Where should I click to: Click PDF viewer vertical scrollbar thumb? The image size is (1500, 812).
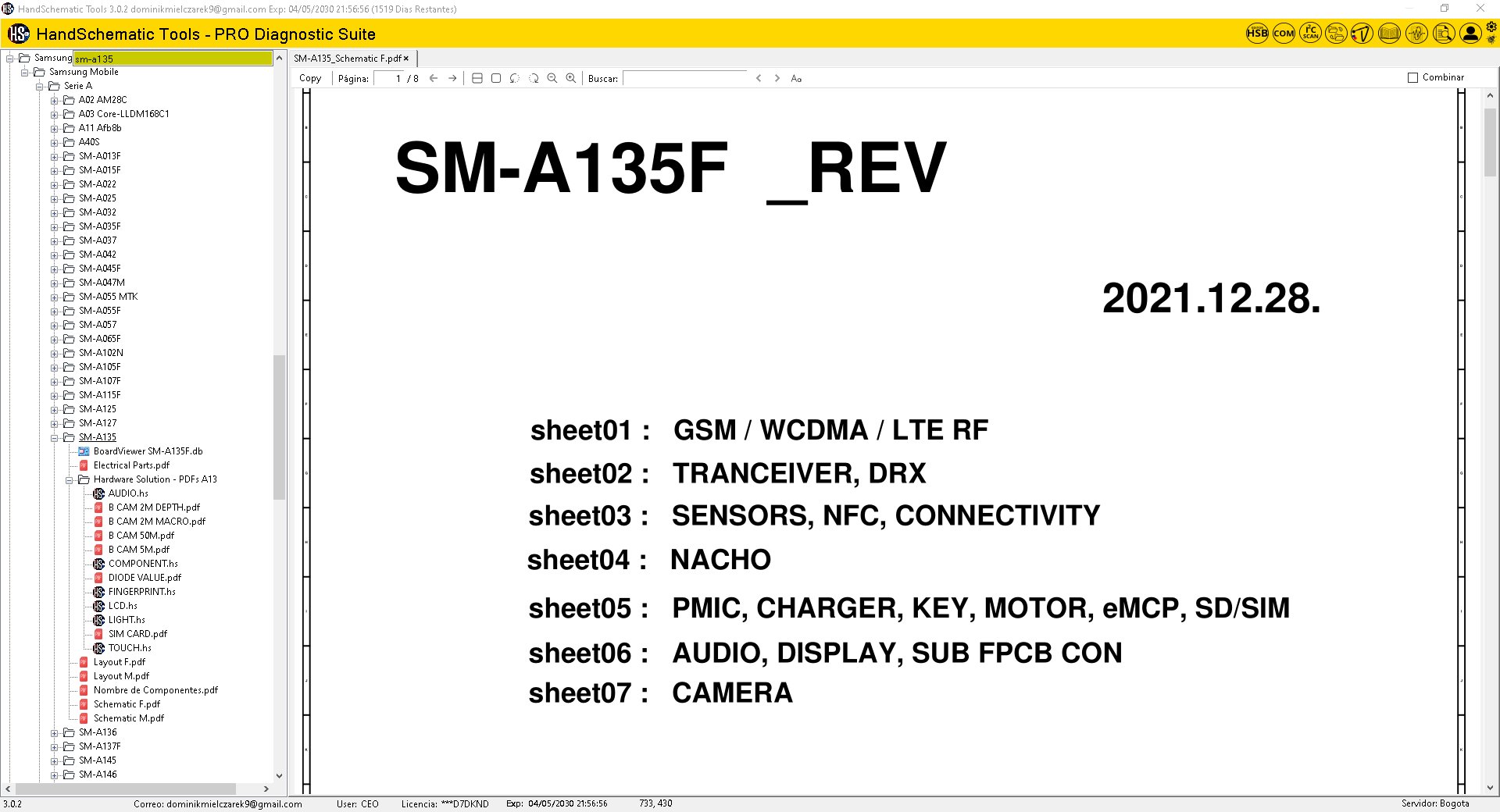[1490, 142]
